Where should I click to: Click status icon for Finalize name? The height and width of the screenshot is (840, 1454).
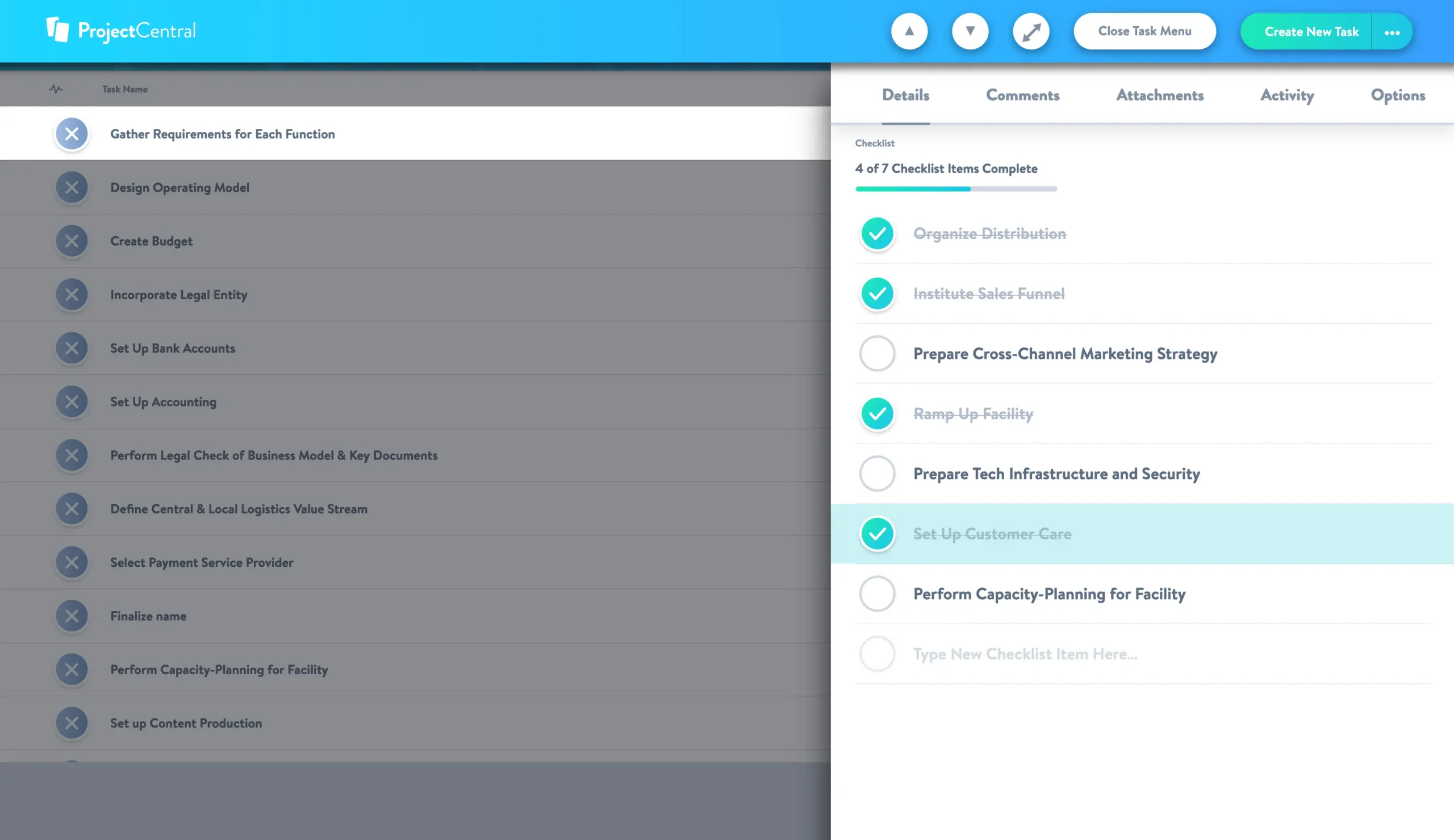click(x=72, y=616)
